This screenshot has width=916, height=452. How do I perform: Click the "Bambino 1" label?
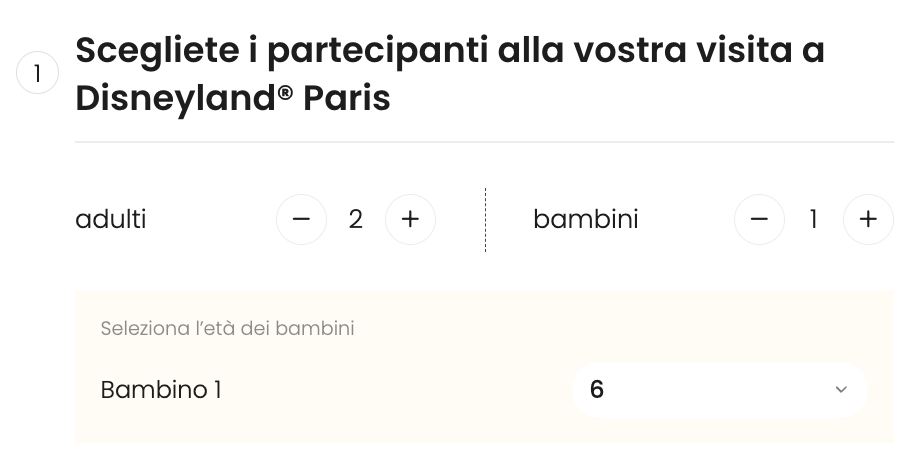(161, 389)
